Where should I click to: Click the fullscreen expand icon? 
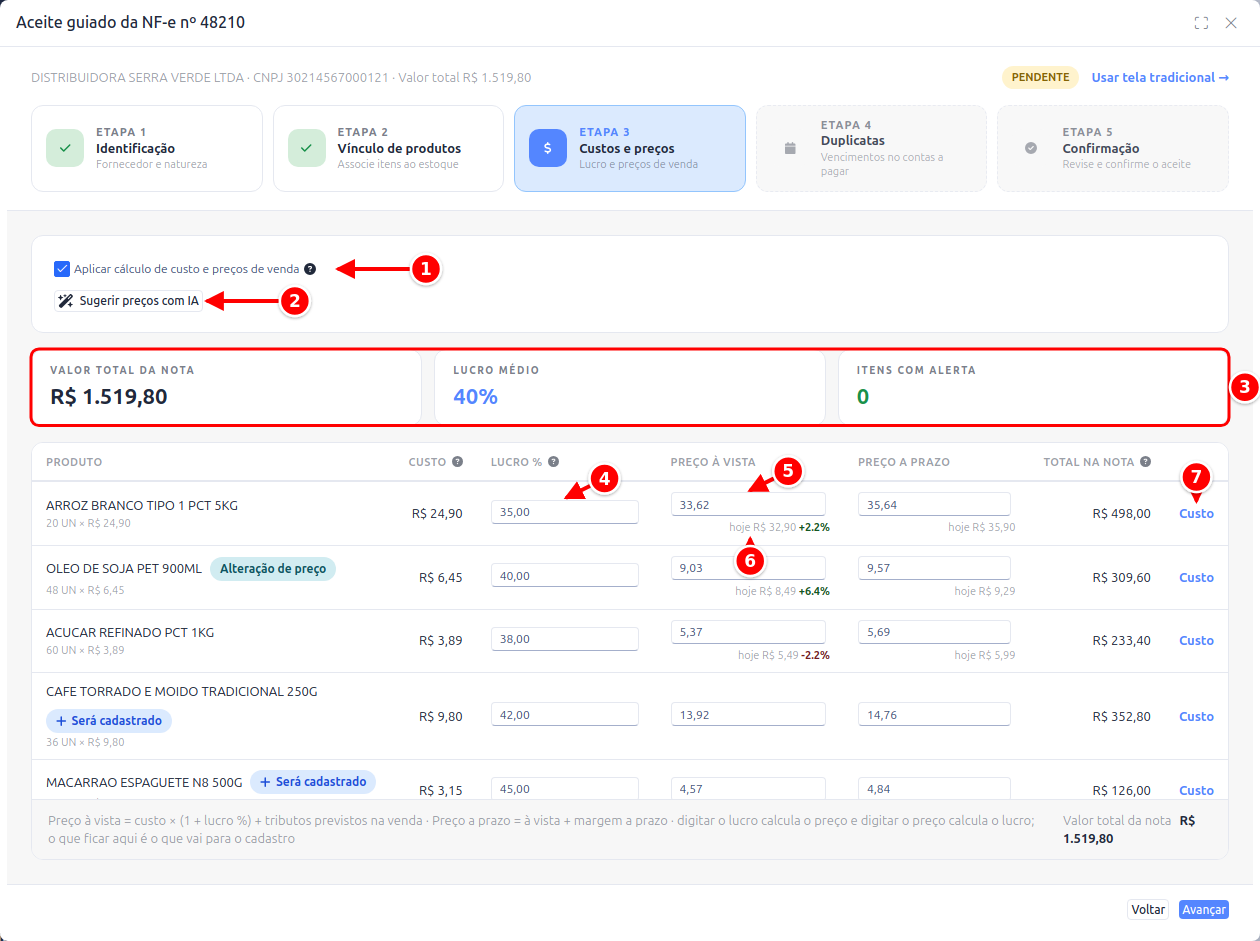[1201, 23]
